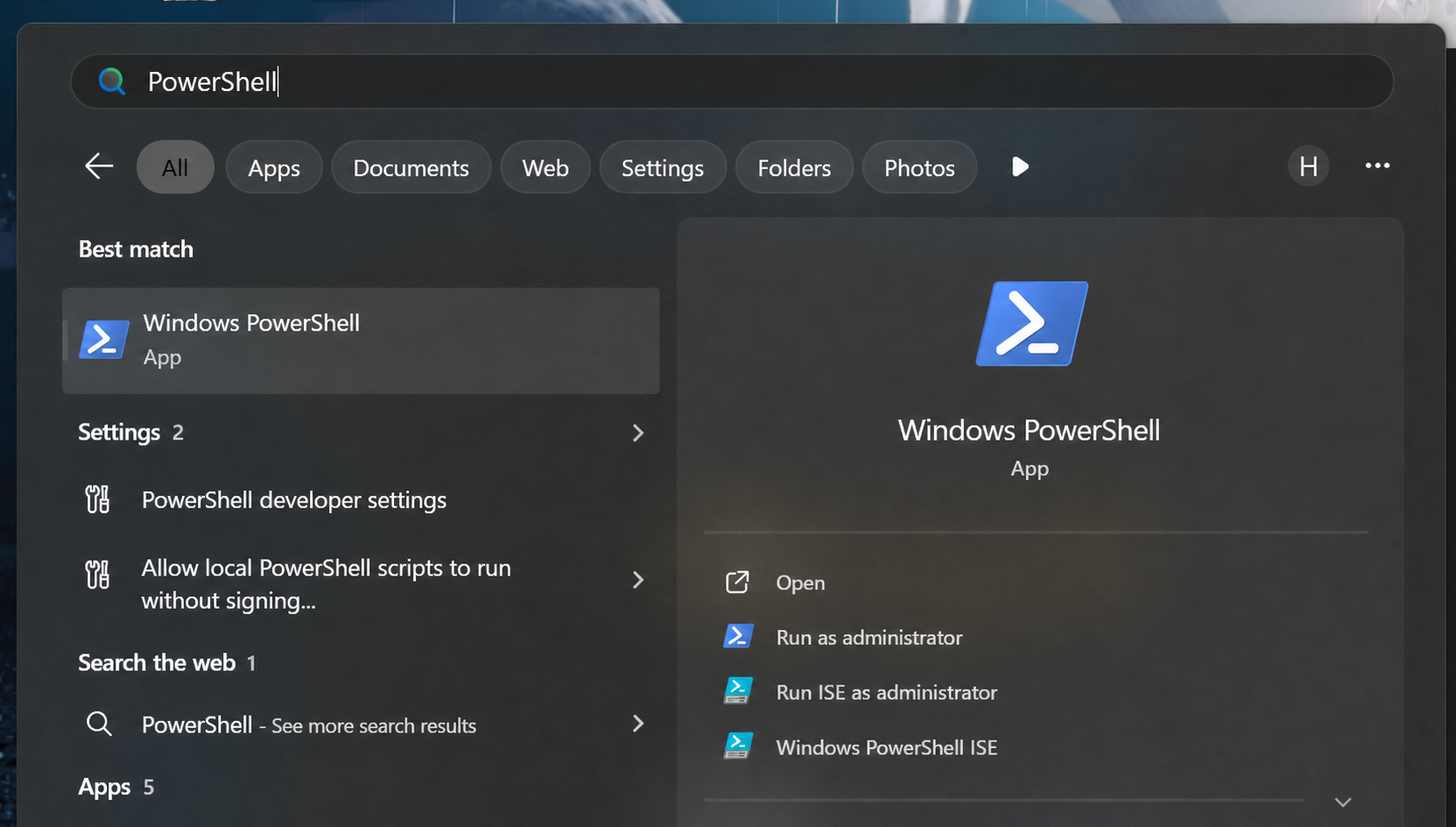
Task: Click into the PowerShell search input field
Action: coord(732,81)
